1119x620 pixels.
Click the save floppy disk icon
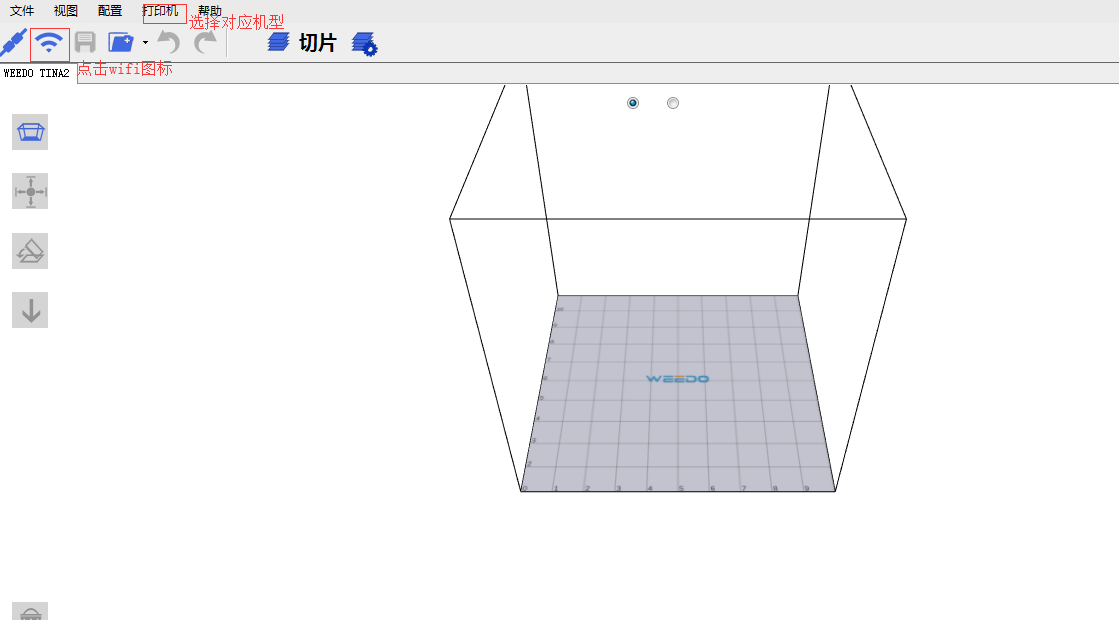(85, 43)
